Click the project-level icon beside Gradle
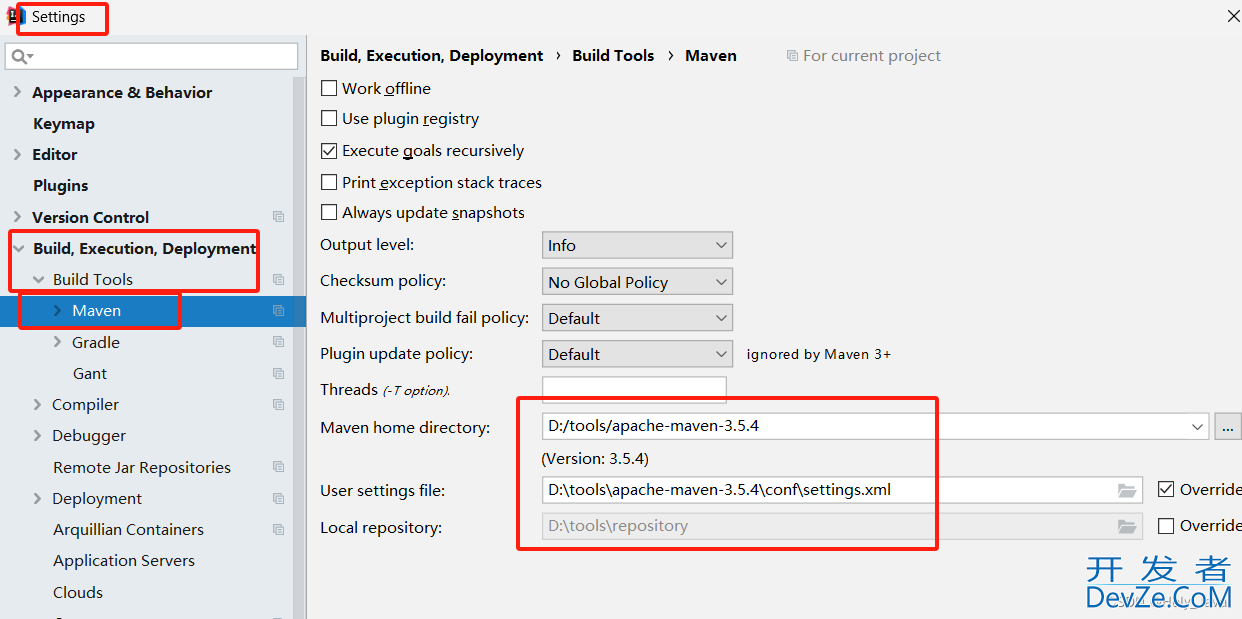This screenshot has height=619, width=1242. tap(279, 342)
